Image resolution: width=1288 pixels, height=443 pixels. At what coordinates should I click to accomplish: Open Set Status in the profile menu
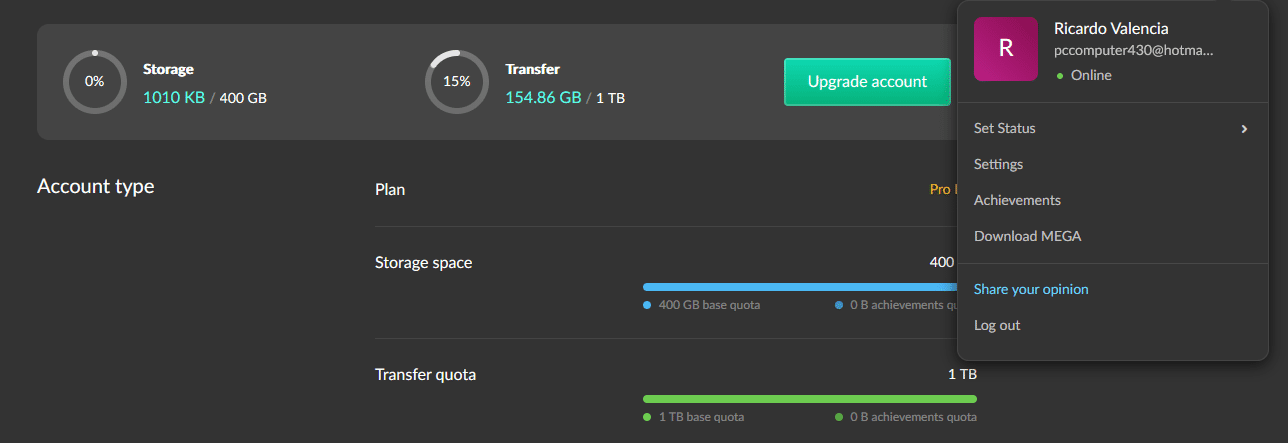click(1005, 128)
